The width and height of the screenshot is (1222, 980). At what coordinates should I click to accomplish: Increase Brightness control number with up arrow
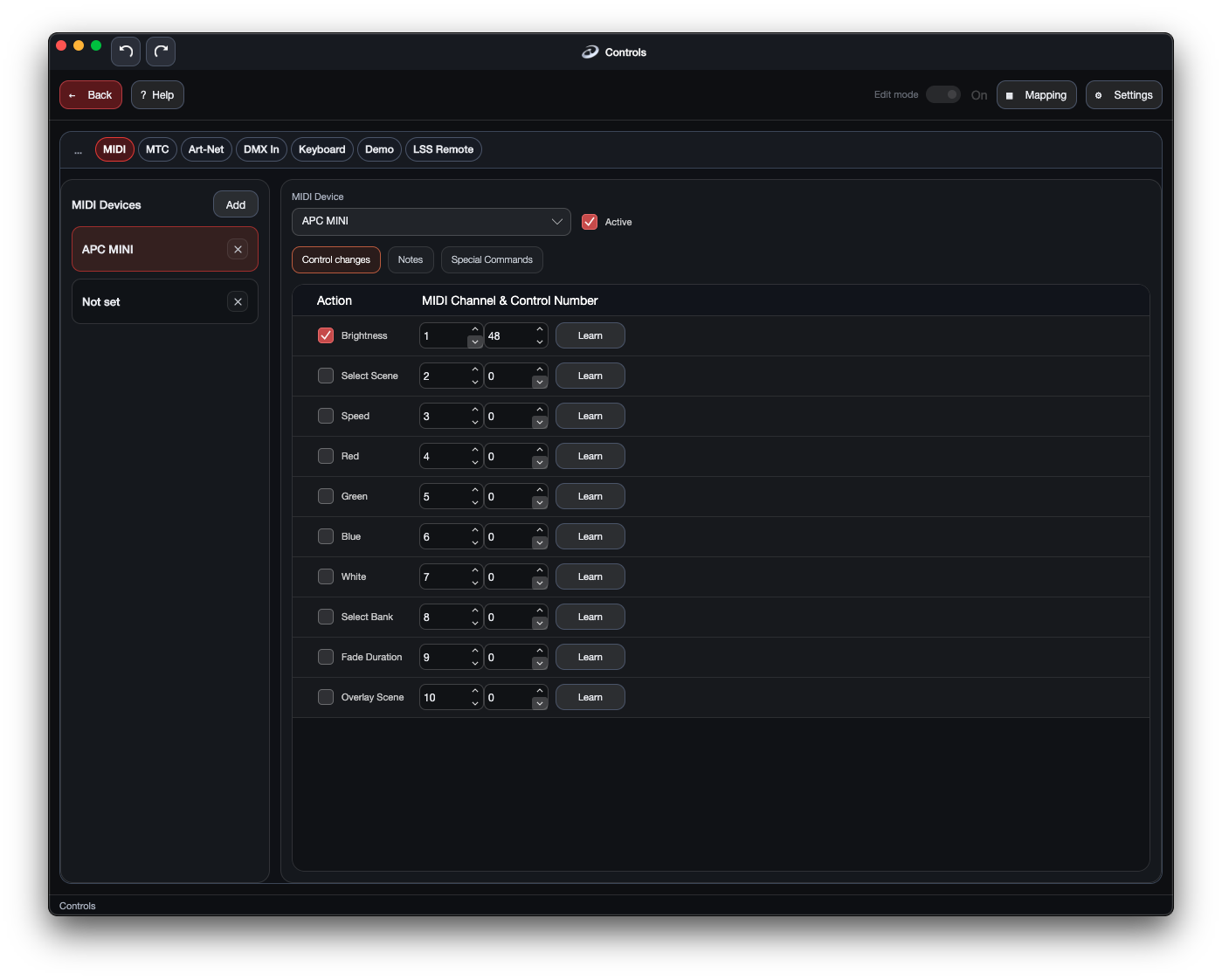coord(540,329)
